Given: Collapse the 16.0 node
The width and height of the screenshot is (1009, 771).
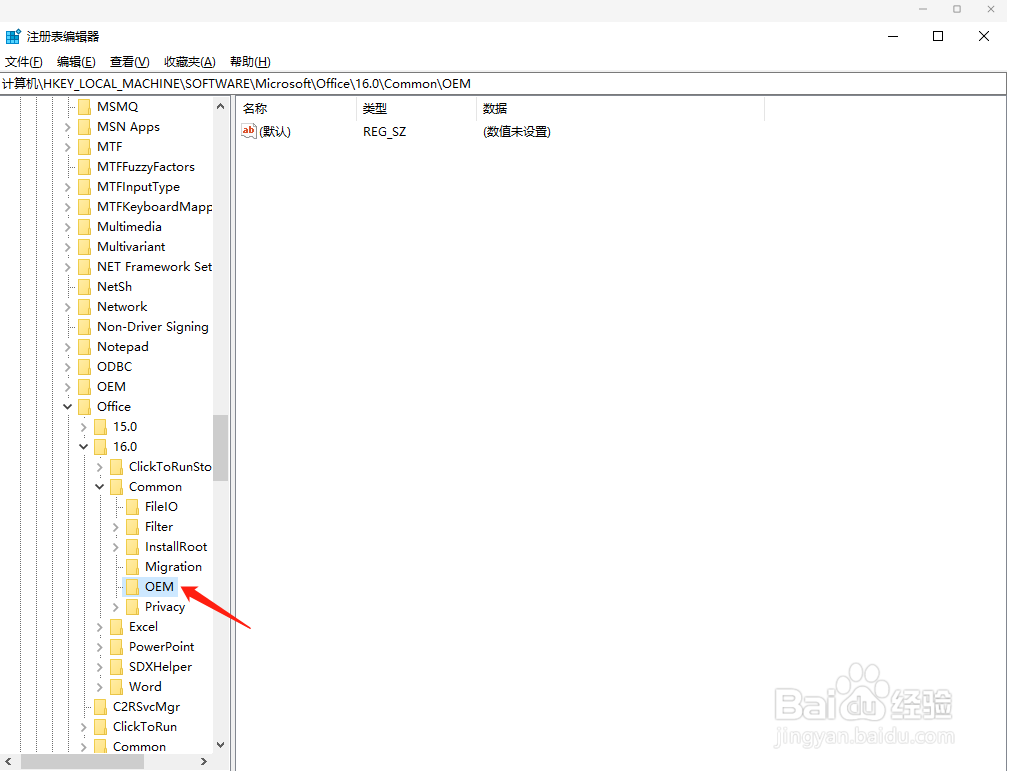Looking at the screenshot, I should [x=83, y=446].
